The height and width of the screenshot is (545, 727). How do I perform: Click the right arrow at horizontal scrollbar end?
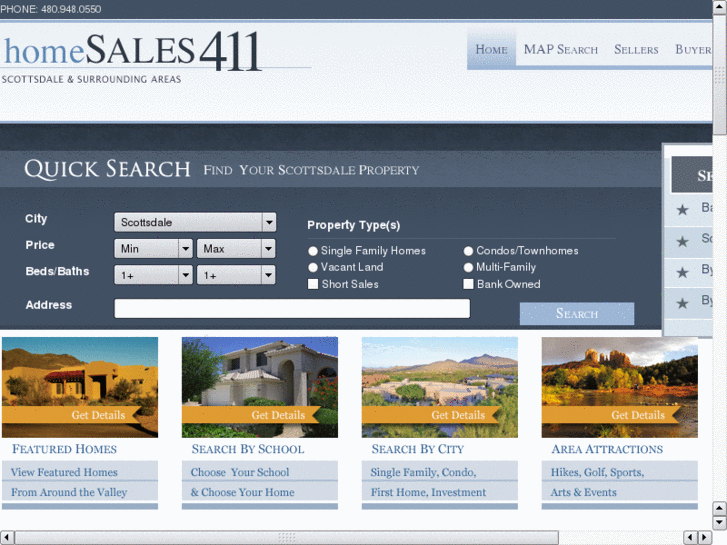[705, 537]
